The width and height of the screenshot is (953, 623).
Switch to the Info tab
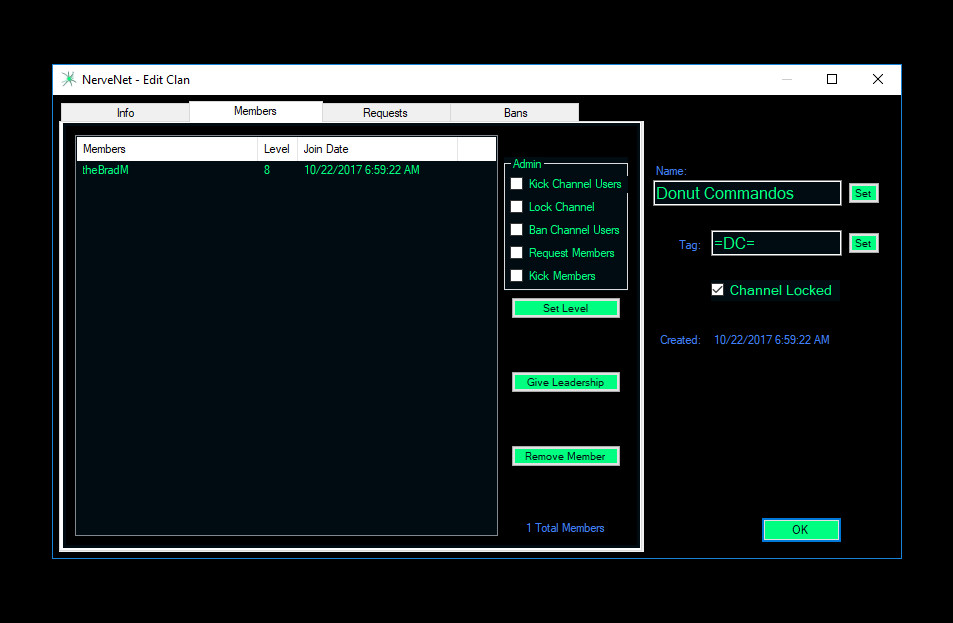[x=125, y=113]
